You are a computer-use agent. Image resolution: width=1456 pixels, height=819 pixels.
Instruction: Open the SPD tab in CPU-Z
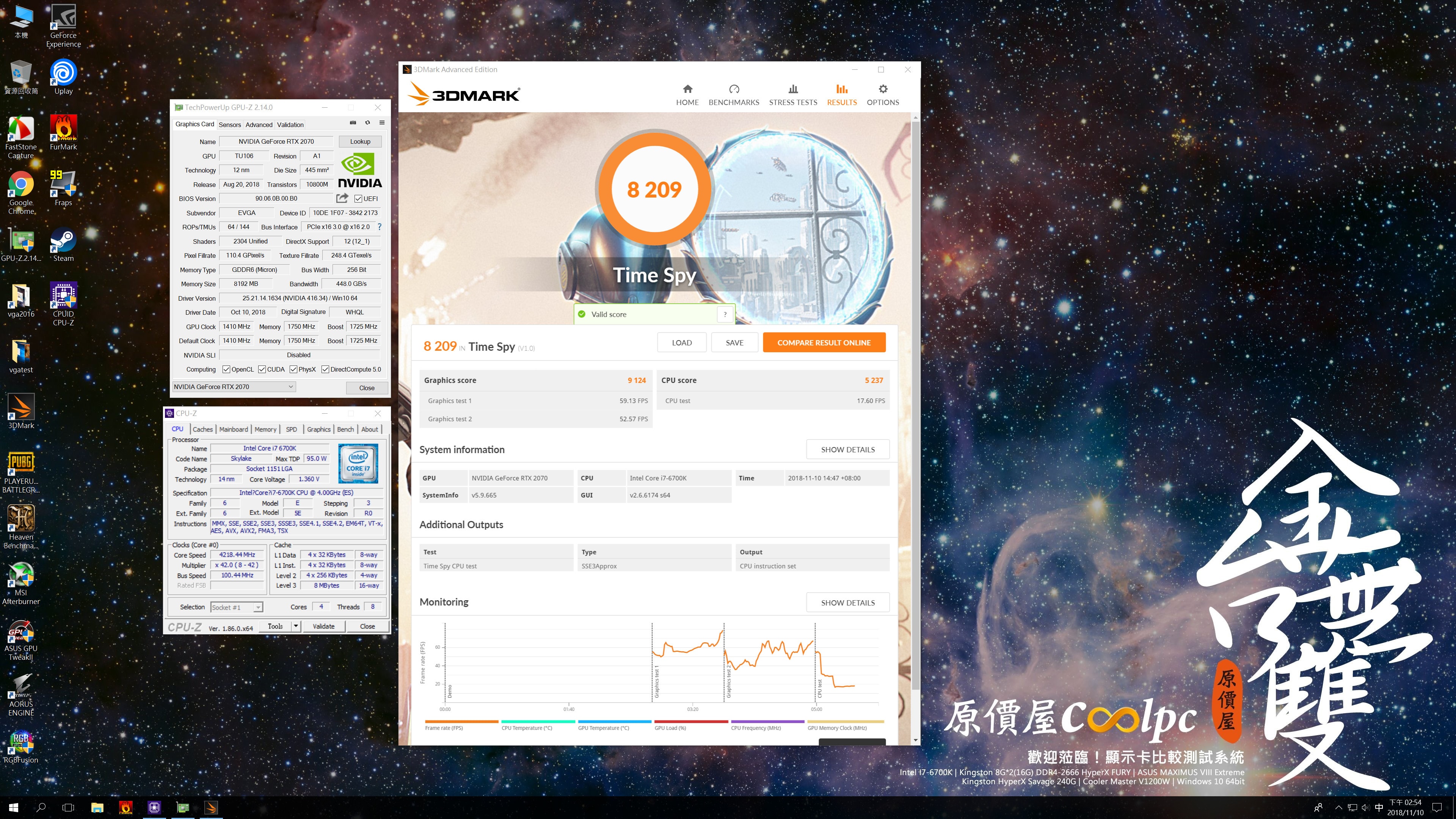tap(291, 429)
